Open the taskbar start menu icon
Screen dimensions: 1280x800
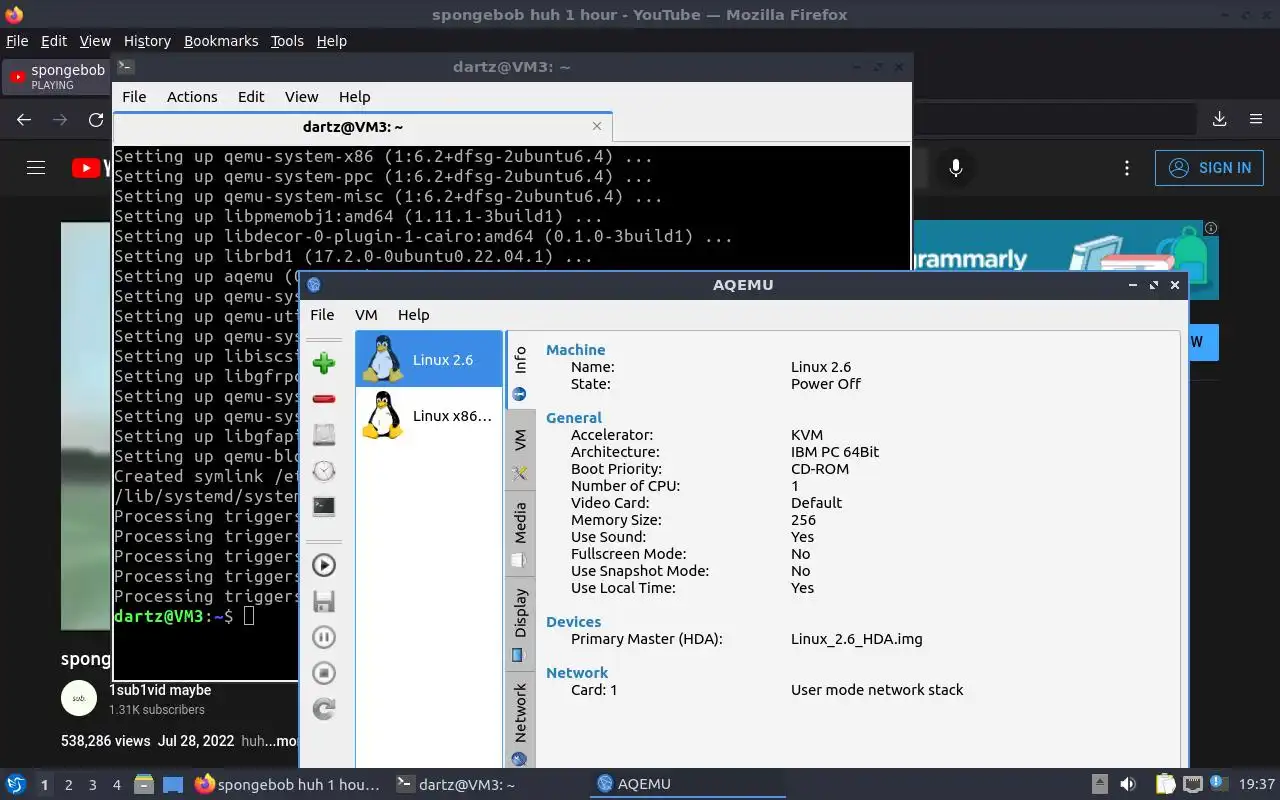[x=15, y=784]
